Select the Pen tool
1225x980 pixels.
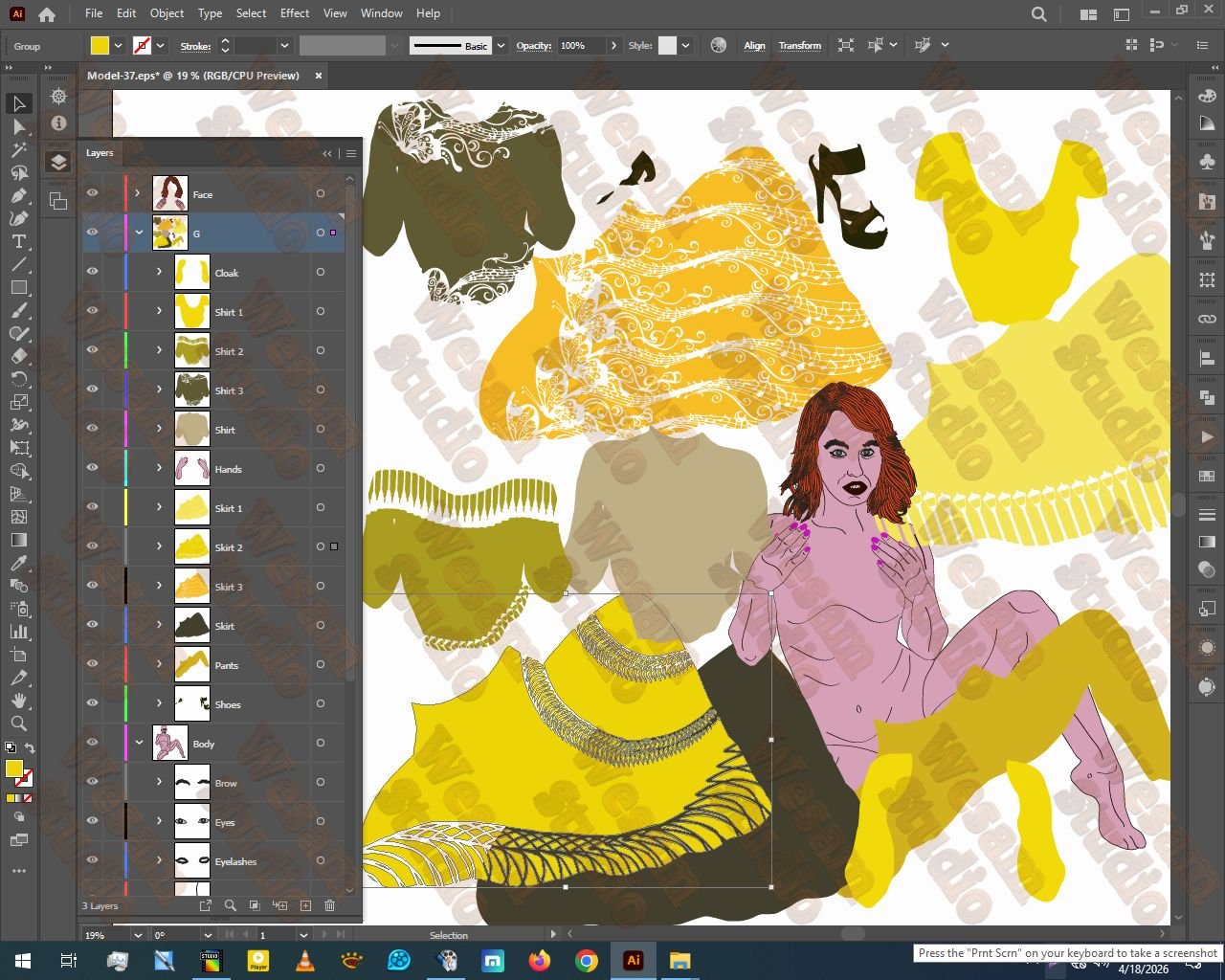point(19,195)
